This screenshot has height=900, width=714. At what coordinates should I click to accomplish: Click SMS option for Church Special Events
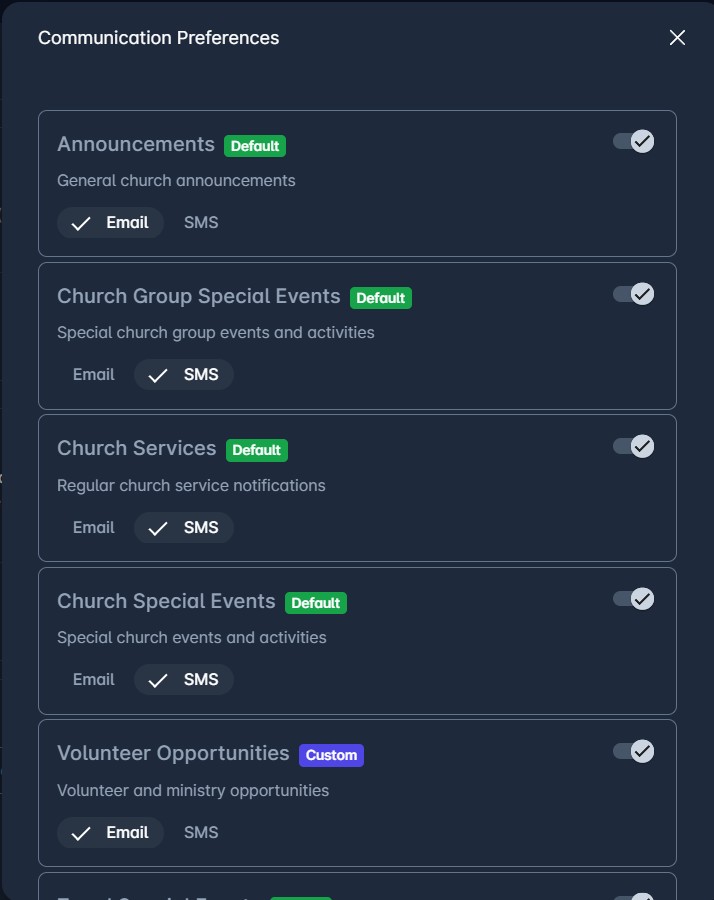(x=184, y=680)
